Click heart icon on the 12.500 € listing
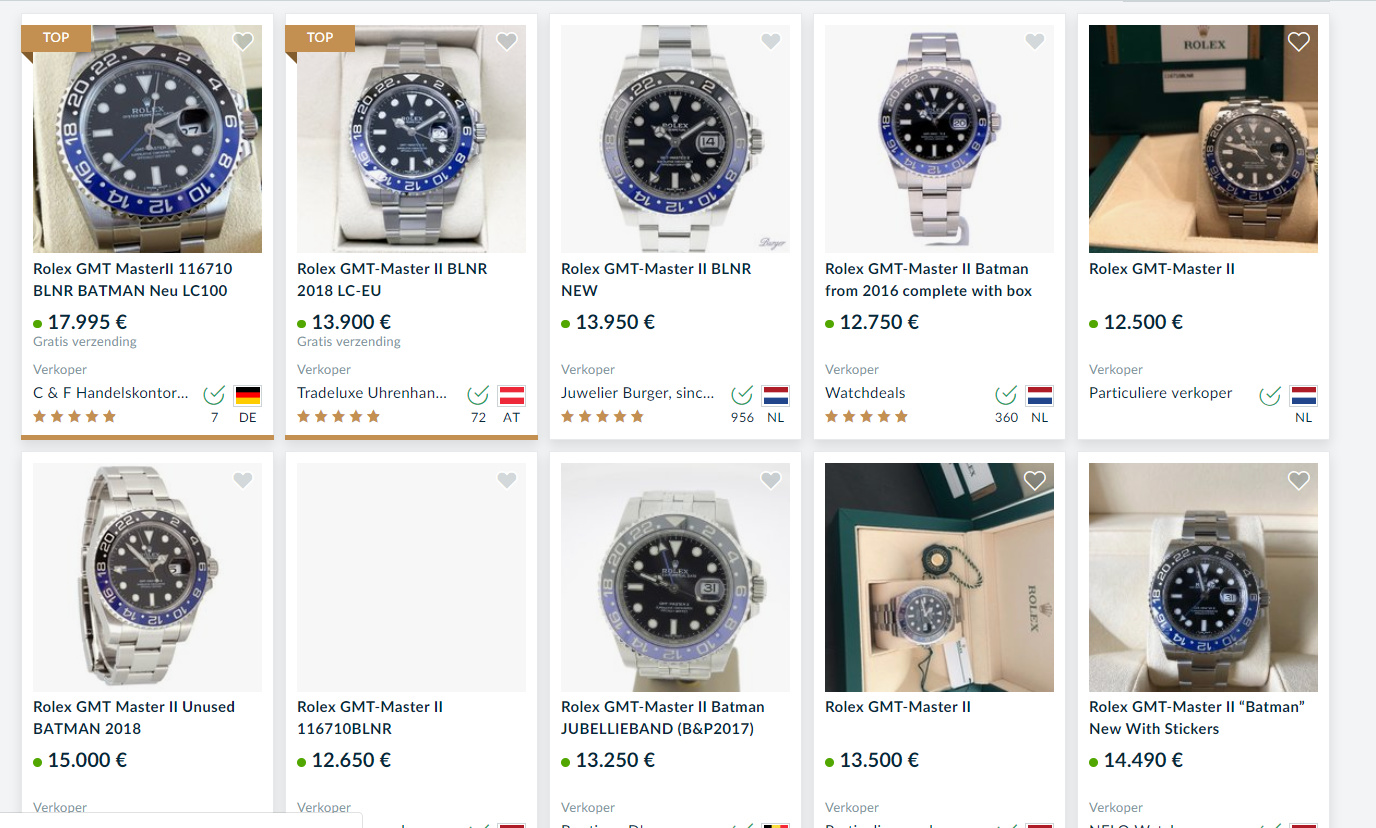This screenshot has height=828, width=1376. pyautogui.click(x=1298, y=42)
